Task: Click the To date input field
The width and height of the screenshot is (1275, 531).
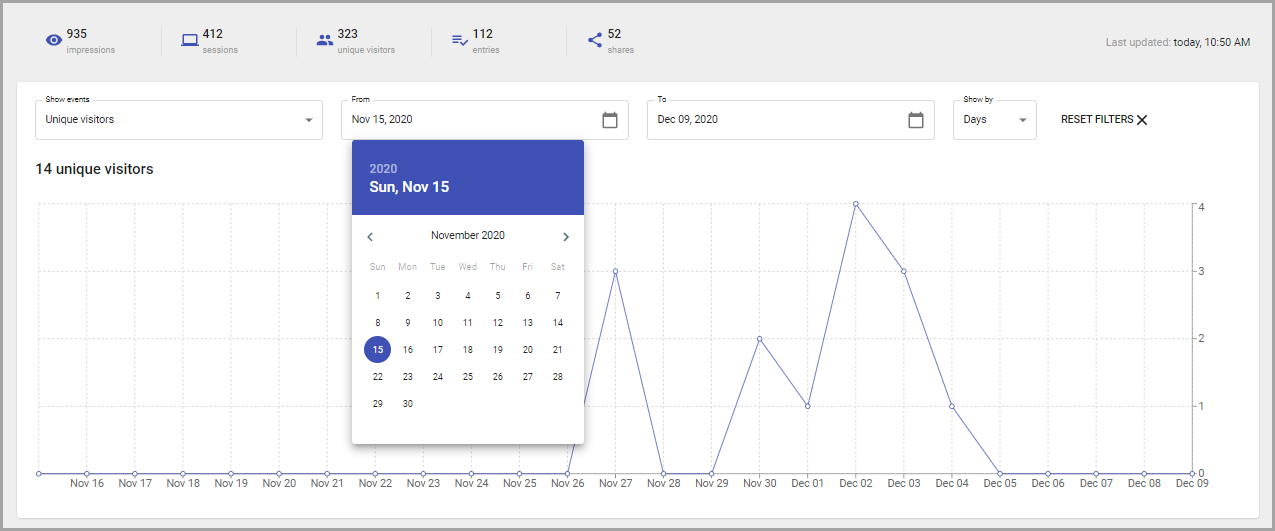Action: 791,120
